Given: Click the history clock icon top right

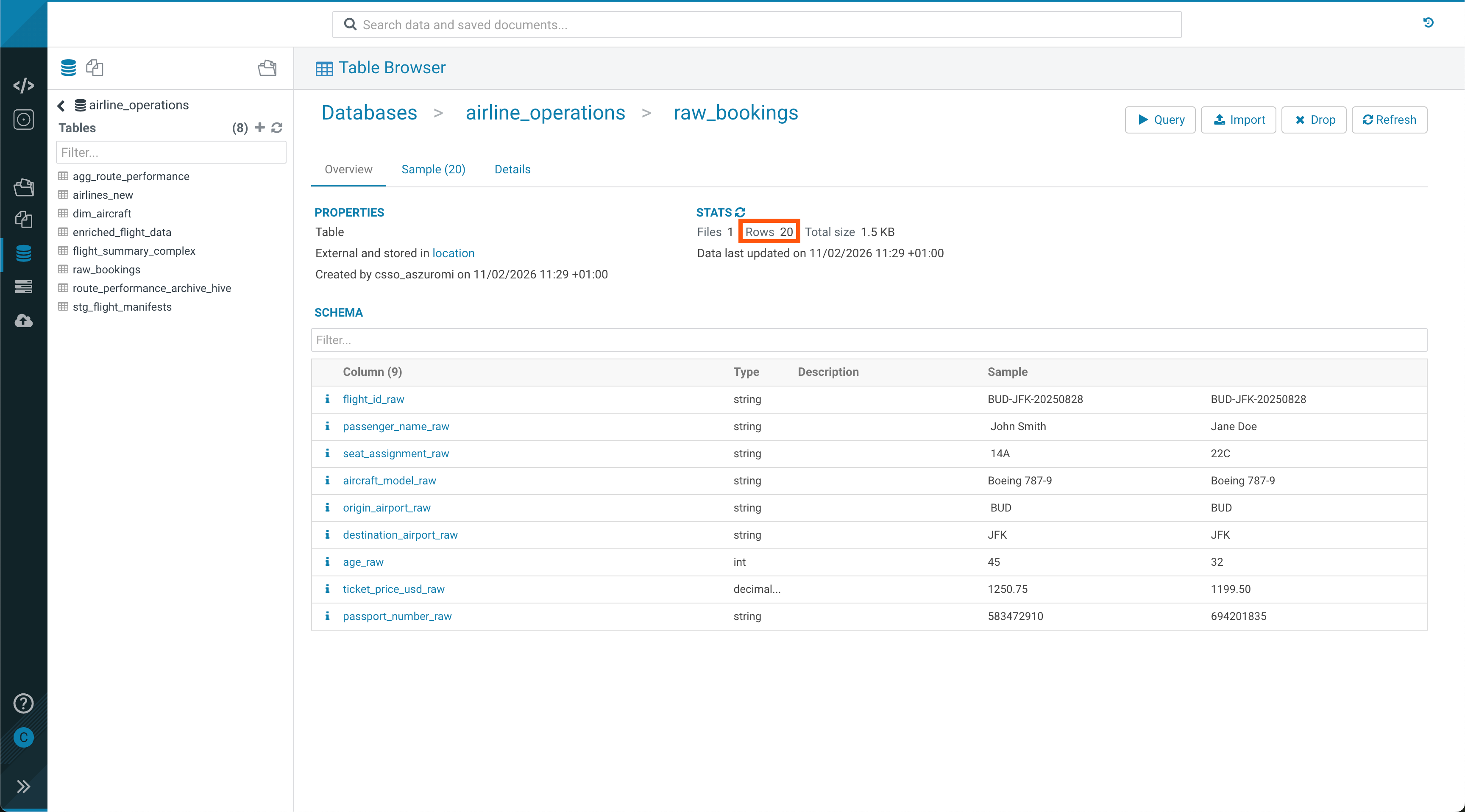Looking at the screenshot, I should point(1428,23).
